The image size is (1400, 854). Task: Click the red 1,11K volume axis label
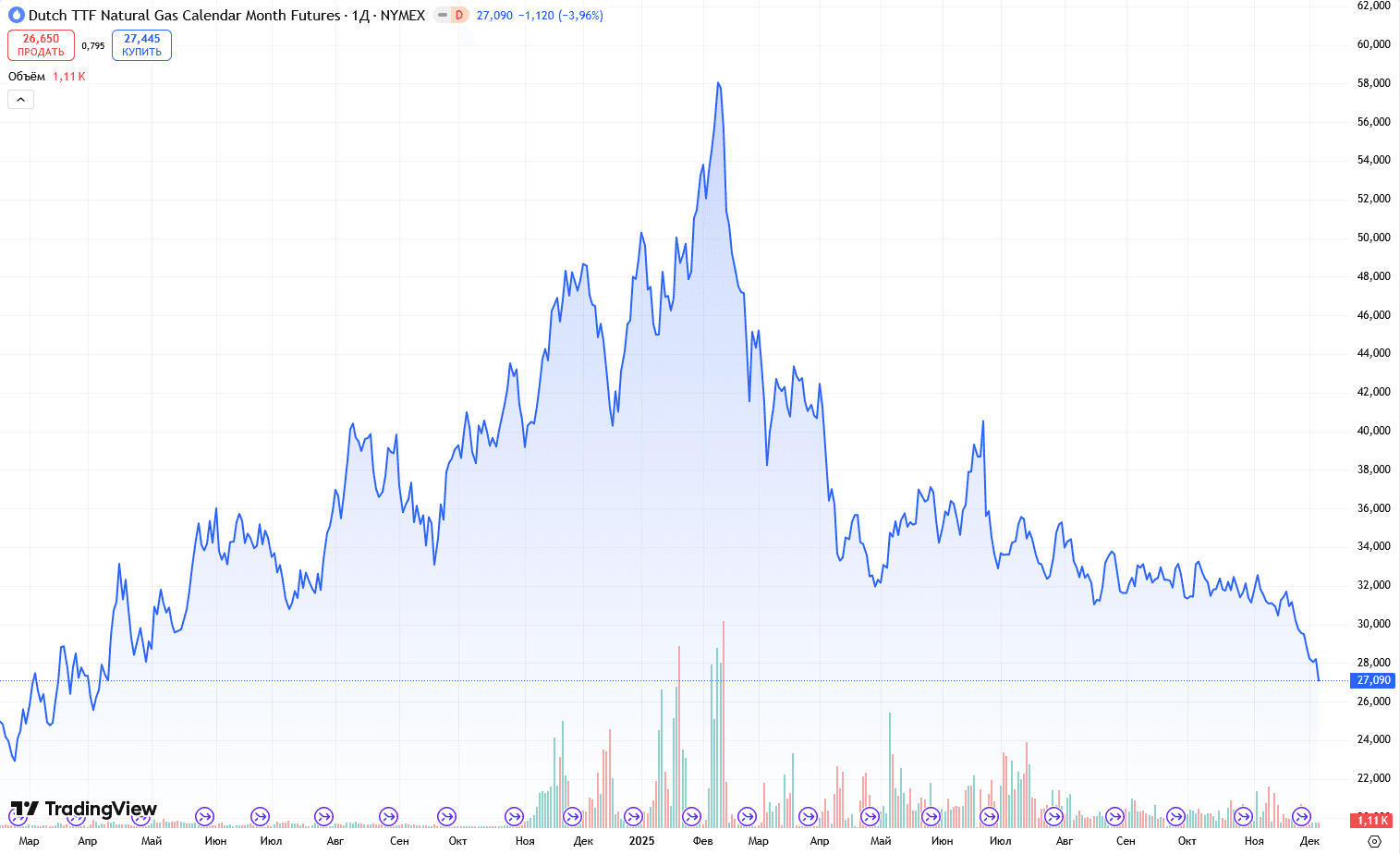click(x=1372, y=821)
